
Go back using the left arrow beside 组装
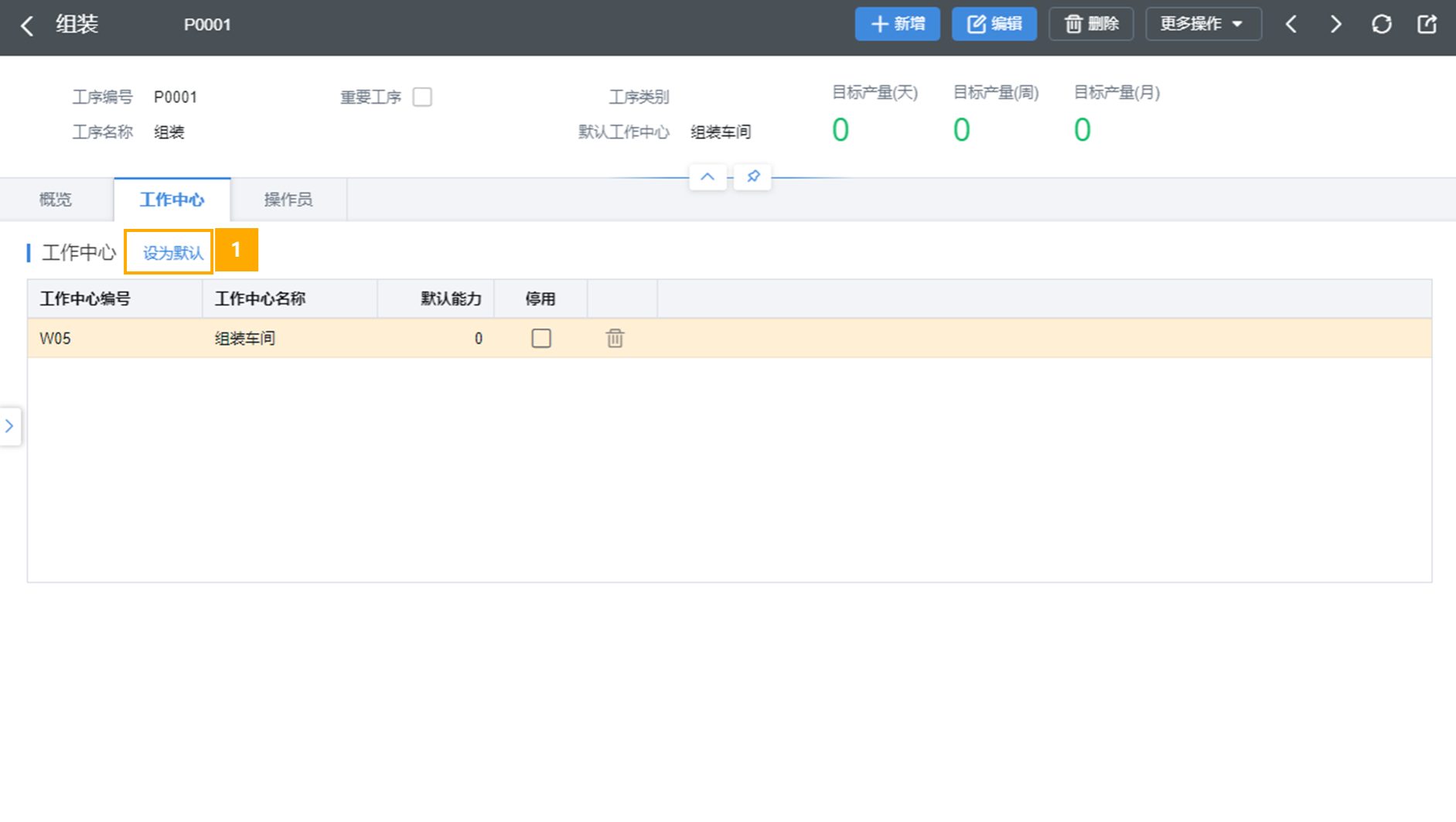(x=27, y=26)
